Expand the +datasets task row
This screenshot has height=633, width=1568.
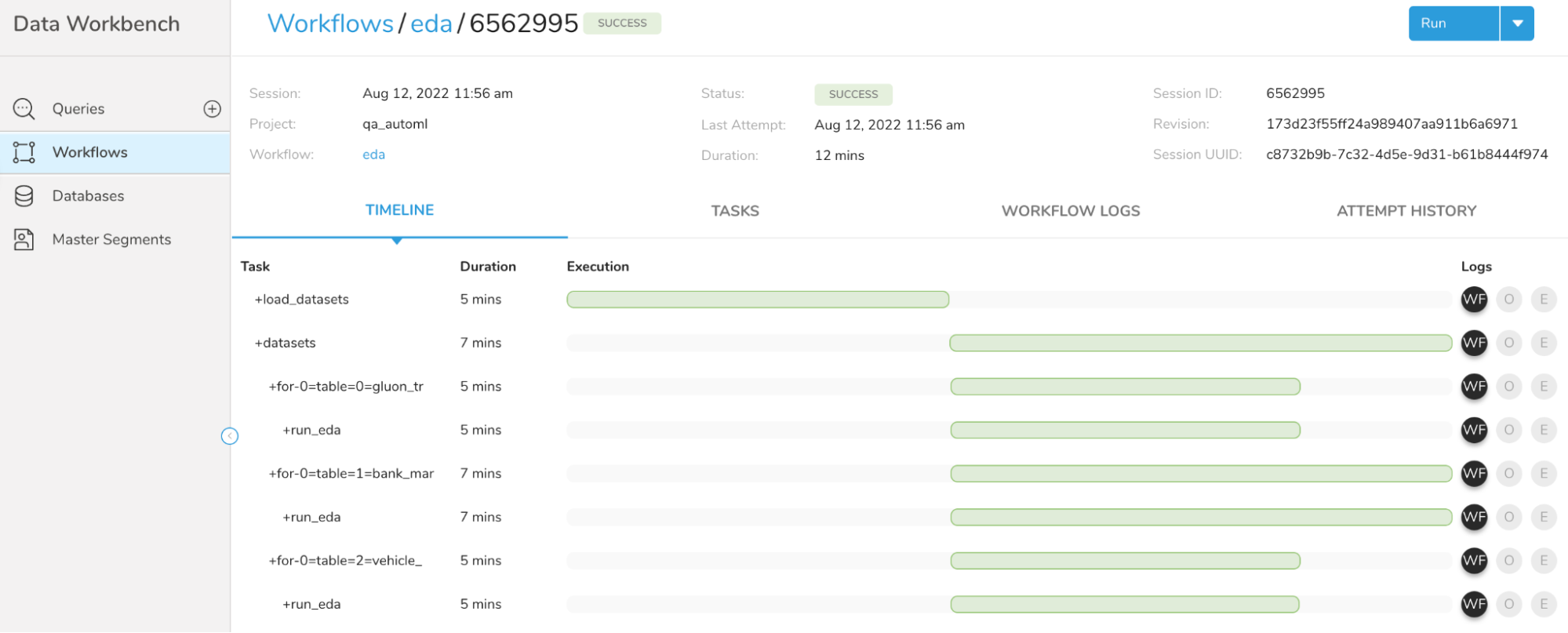click(285, 343)
